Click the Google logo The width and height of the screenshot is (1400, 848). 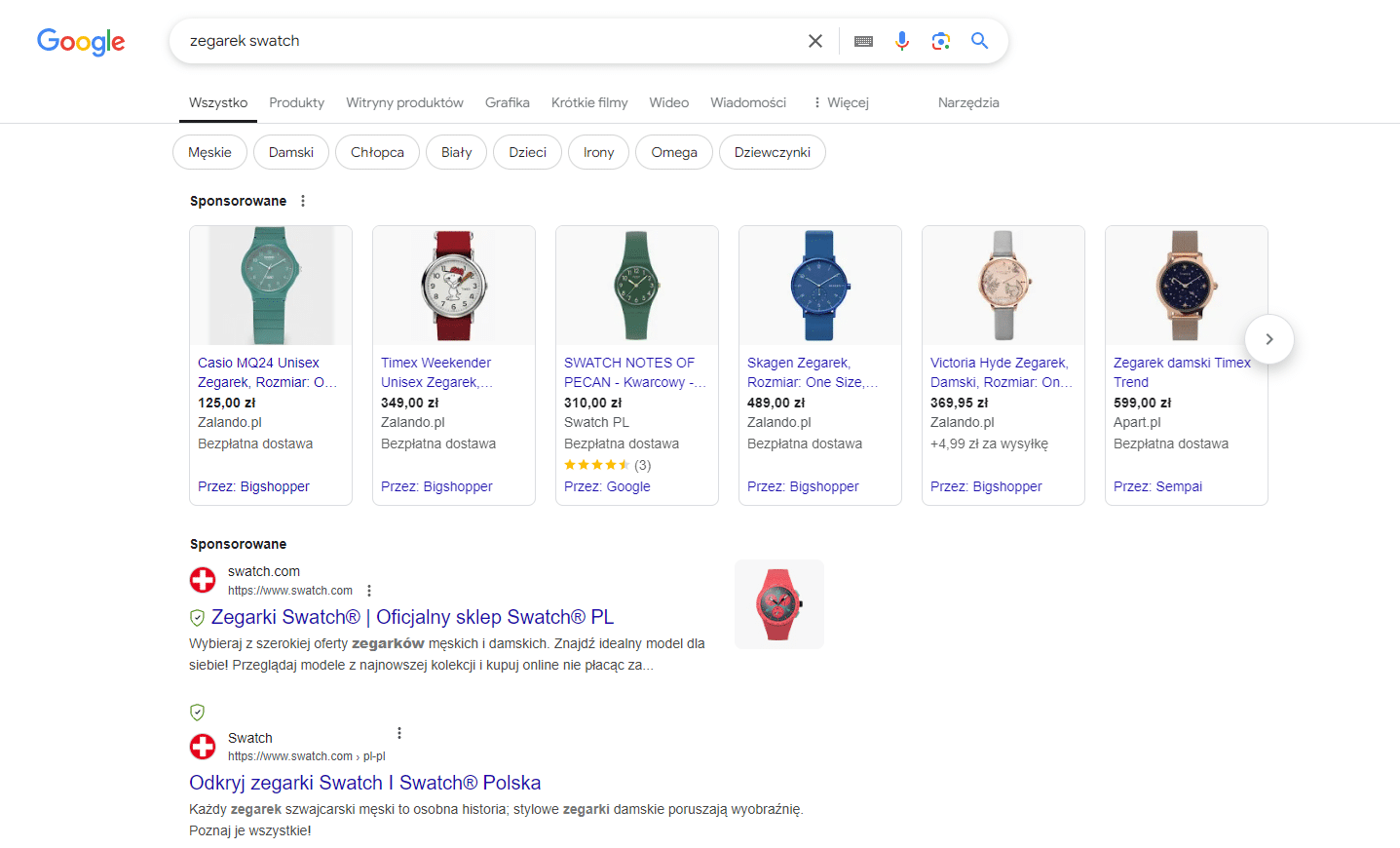click(81, 41)
